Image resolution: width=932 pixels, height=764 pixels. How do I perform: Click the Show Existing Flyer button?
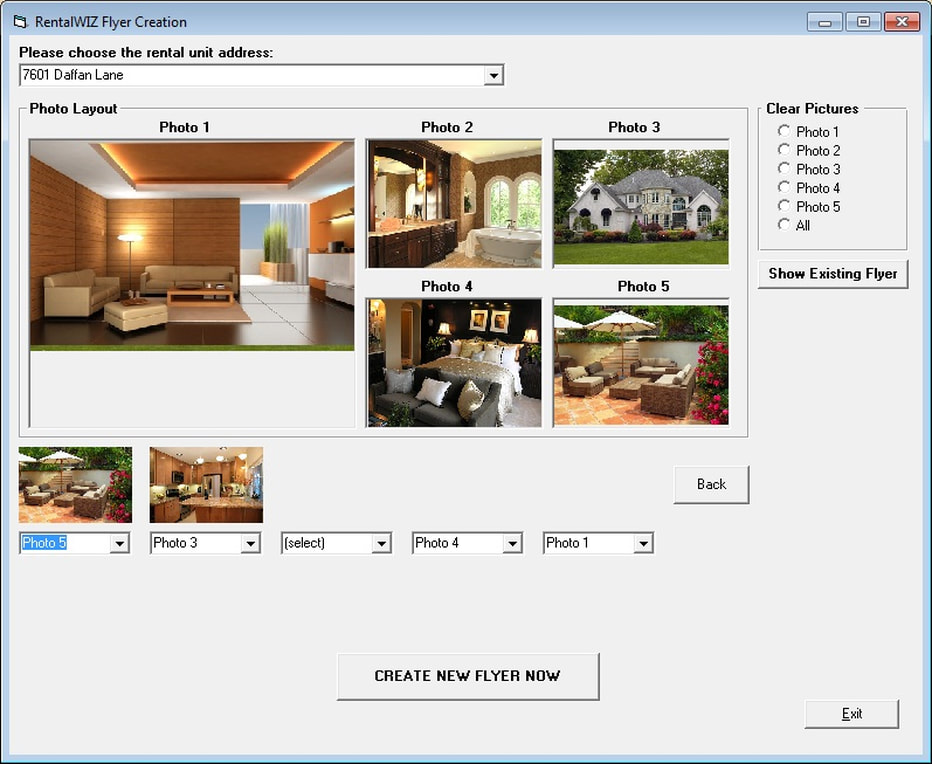(x=833, y=273)
